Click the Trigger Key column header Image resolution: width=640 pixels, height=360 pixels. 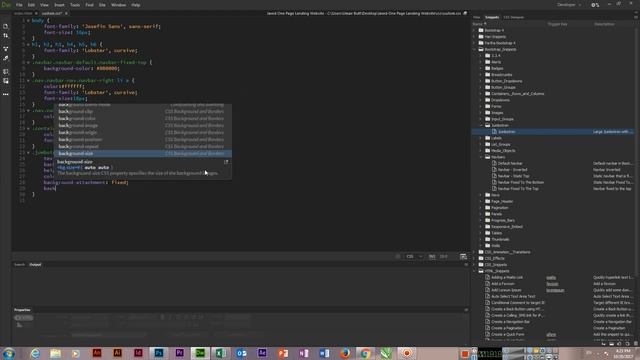click(558, 24)
